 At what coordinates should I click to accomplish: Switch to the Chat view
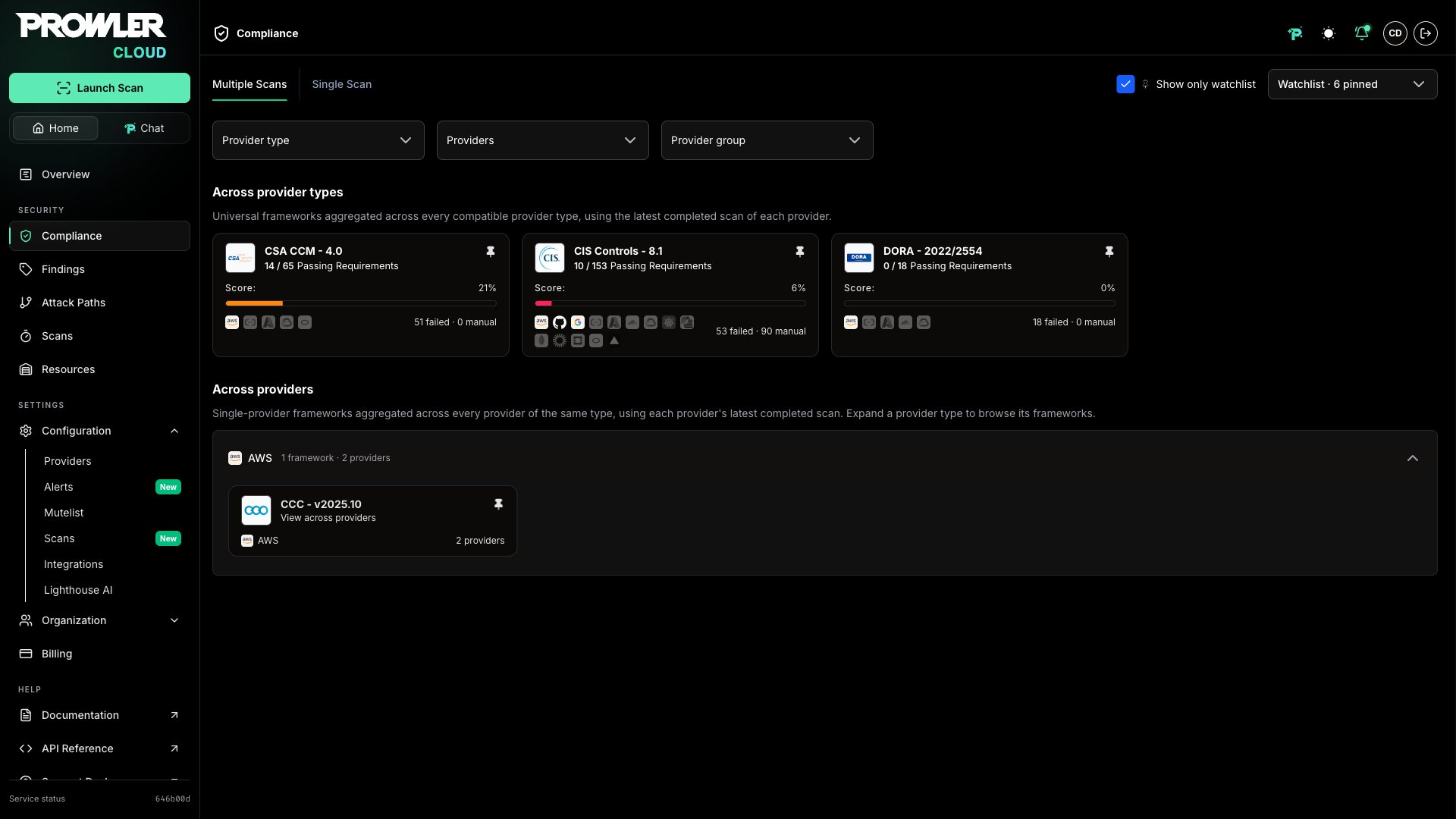(x=144, y=128)
